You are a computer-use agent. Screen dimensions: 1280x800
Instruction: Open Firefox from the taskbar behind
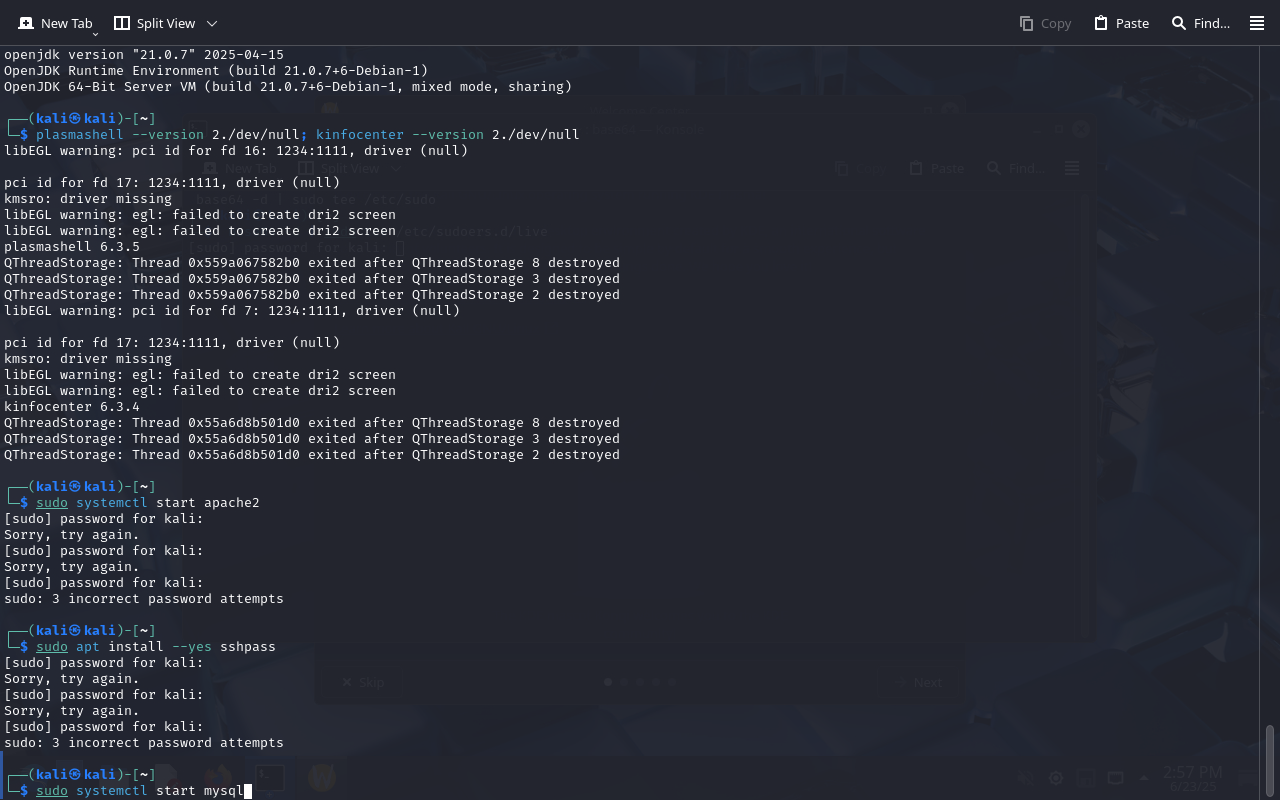(217, 776)
